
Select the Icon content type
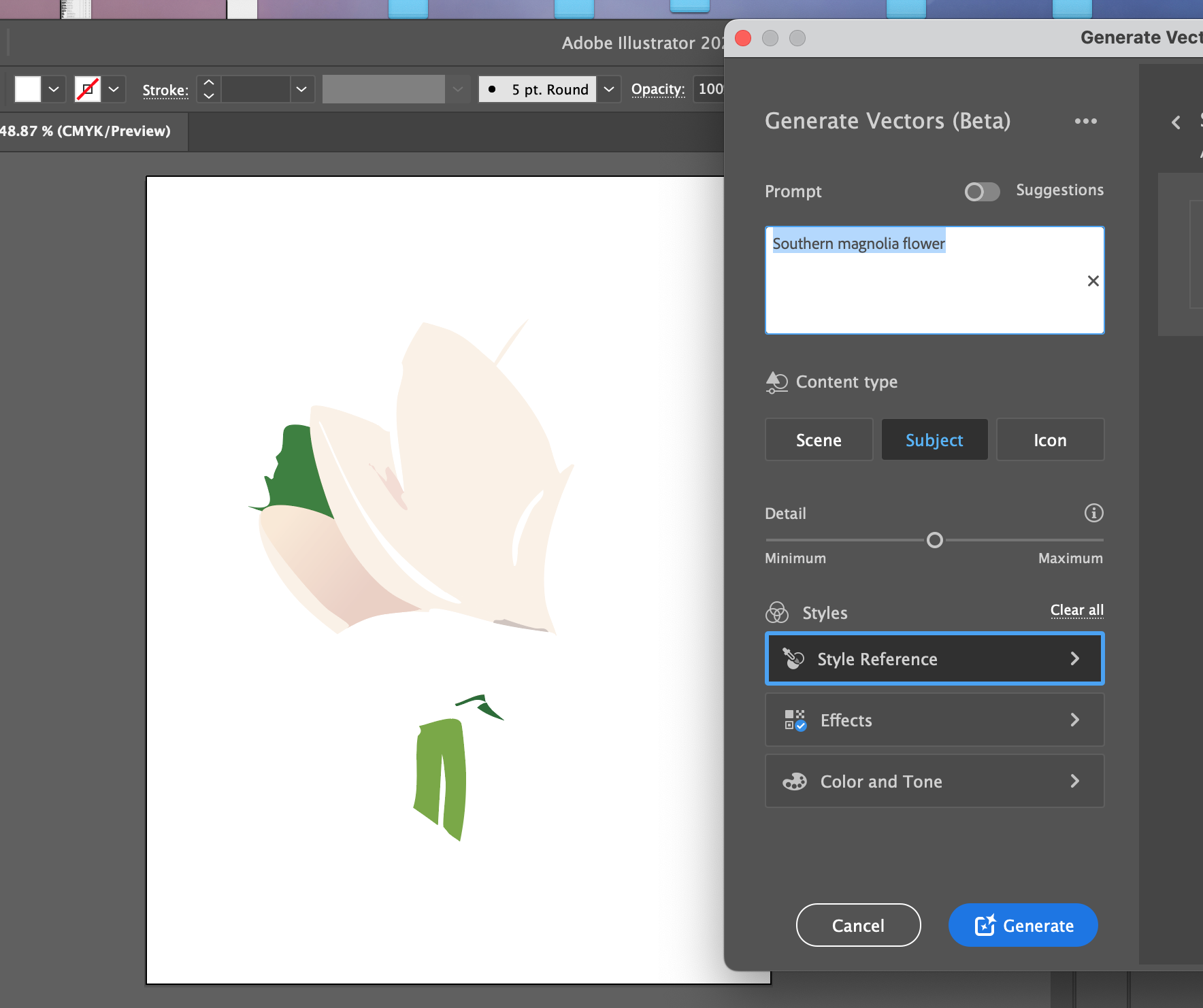click(1049, 440)
